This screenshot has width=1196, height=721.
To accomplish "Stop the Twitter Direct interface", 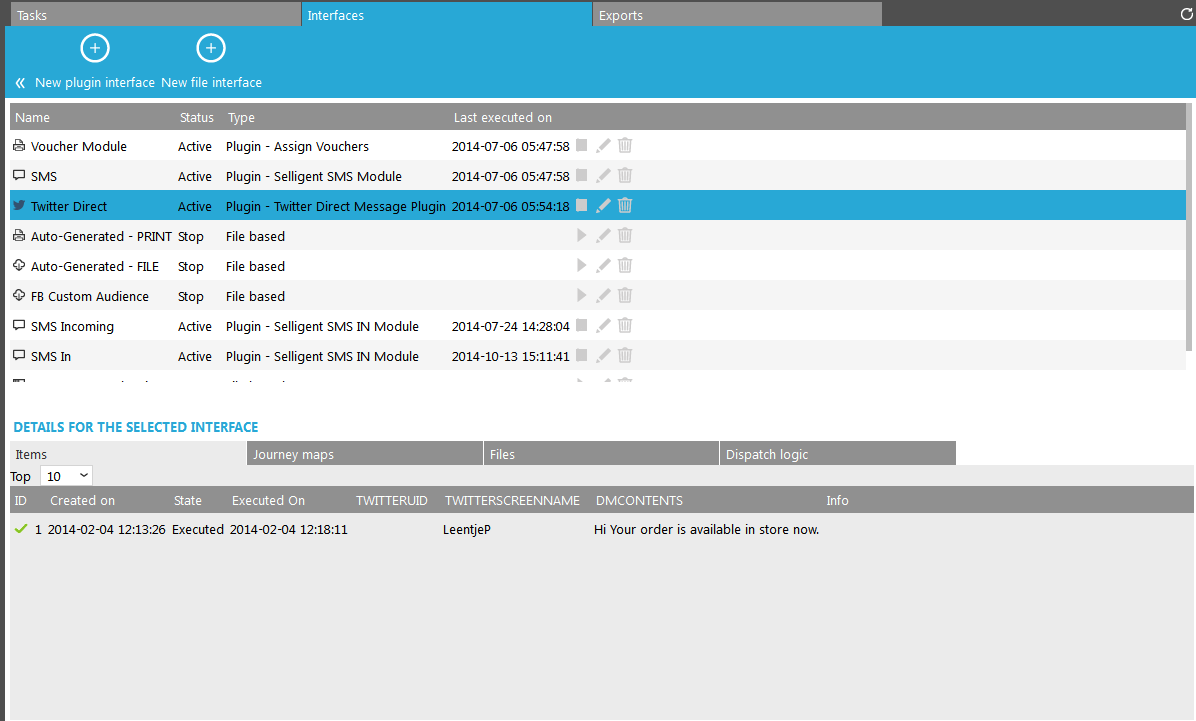I will pos(581,206).
